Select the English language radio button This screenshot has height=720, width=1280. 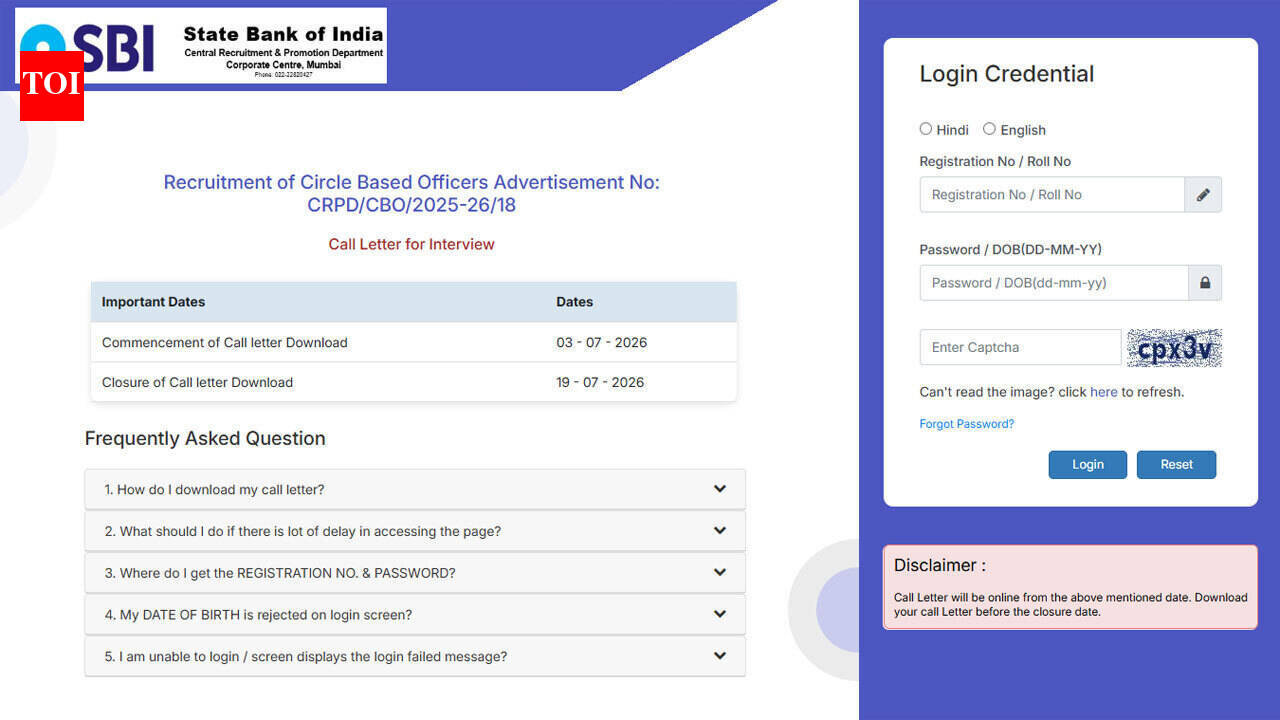pos(990,129)
